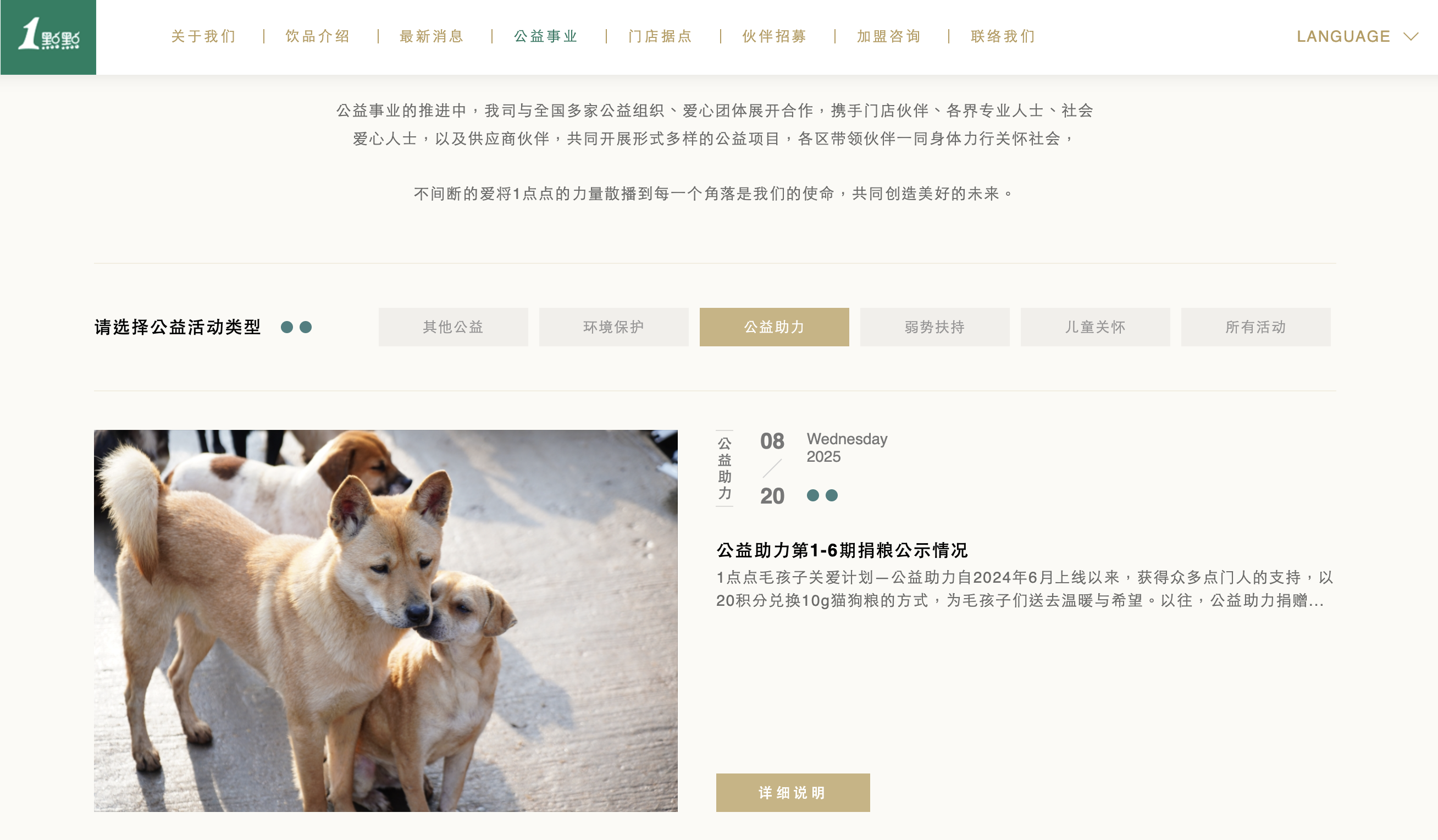The height and width of the screenshot is (840, 1438).
Task: Filter activities by 儿童关怀
Action: click(x=1095, y=327)
